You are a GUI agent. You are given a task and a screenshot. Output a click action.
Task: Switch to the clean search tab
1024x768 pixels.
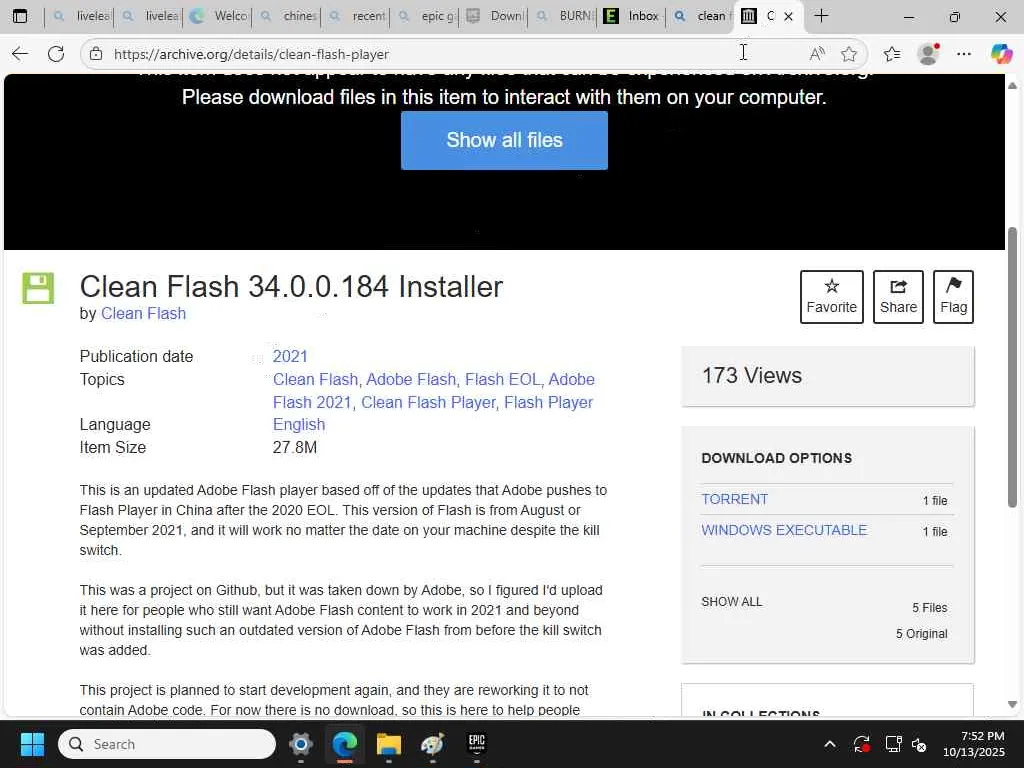coord(701,16)
